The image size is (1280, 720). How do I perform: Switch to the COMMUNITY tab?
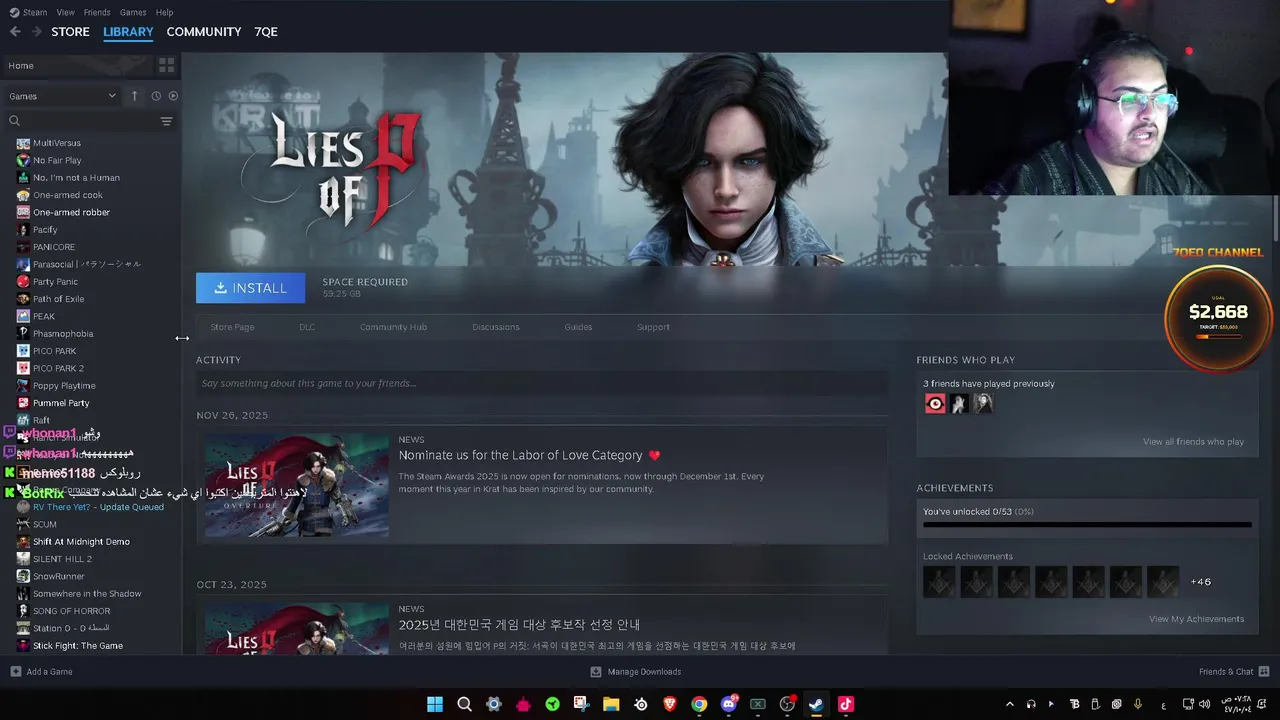pos(204,32)
